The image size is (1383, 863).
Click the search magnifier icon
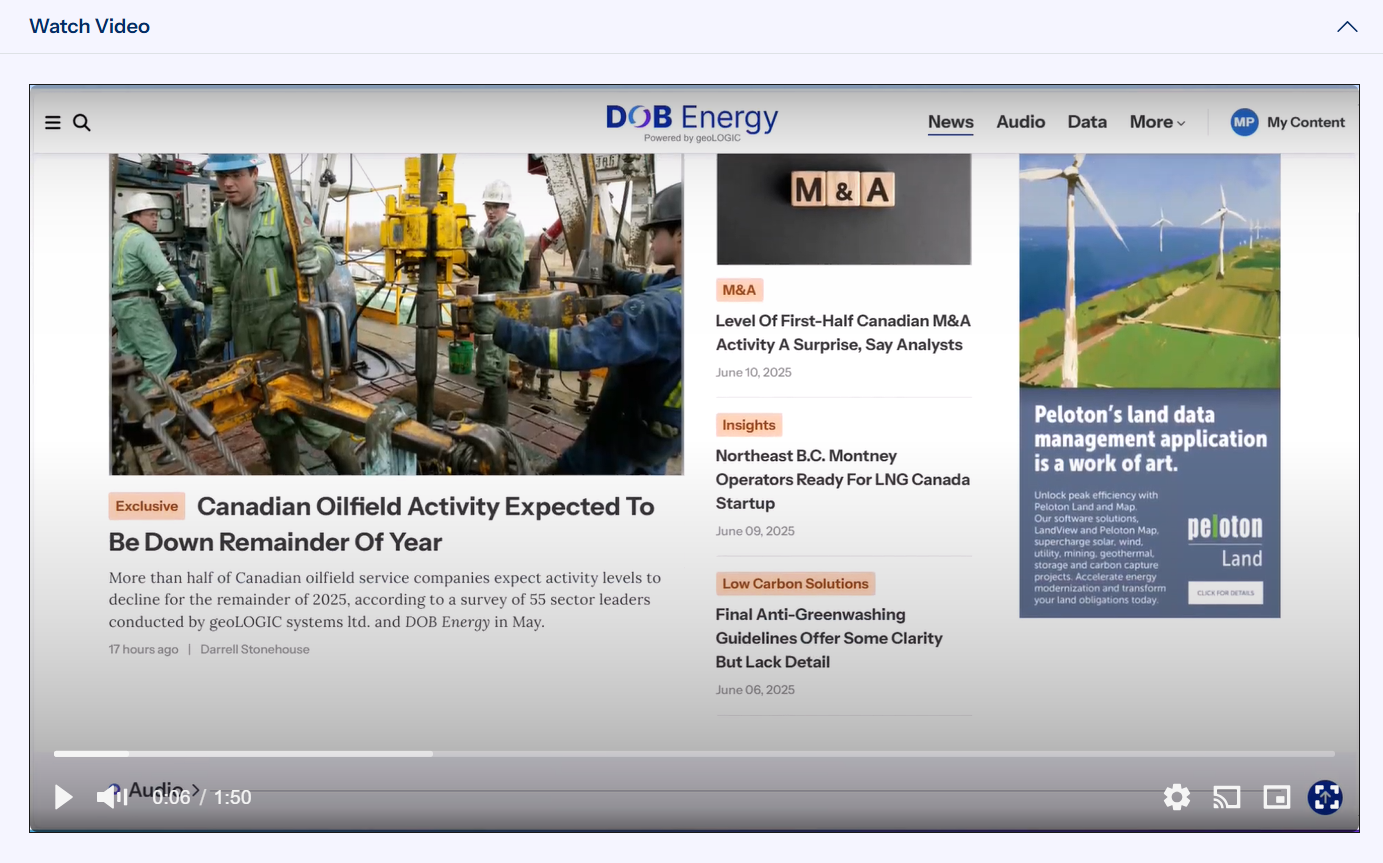[82, 123]
